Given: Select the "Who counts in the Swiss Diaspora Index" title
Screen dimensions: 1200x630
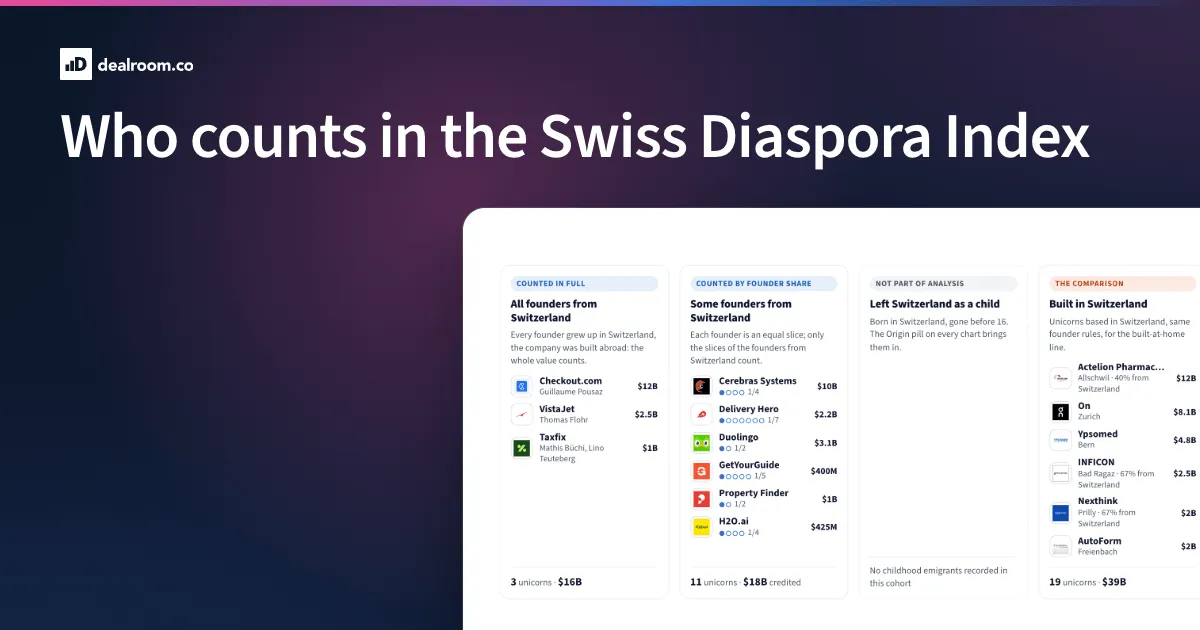Looking at the screenshot, I should click(x=575, y=137).
